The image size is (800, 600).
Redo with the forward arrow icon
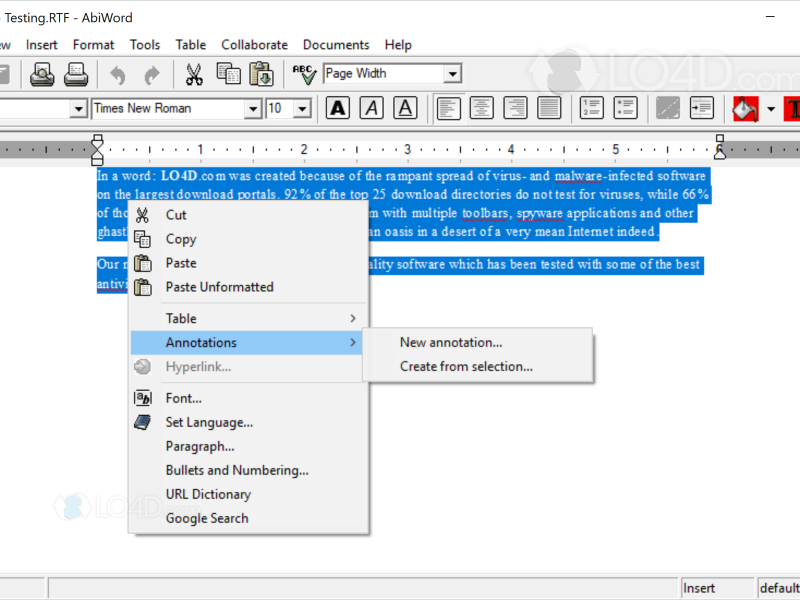tap(152, 75)
